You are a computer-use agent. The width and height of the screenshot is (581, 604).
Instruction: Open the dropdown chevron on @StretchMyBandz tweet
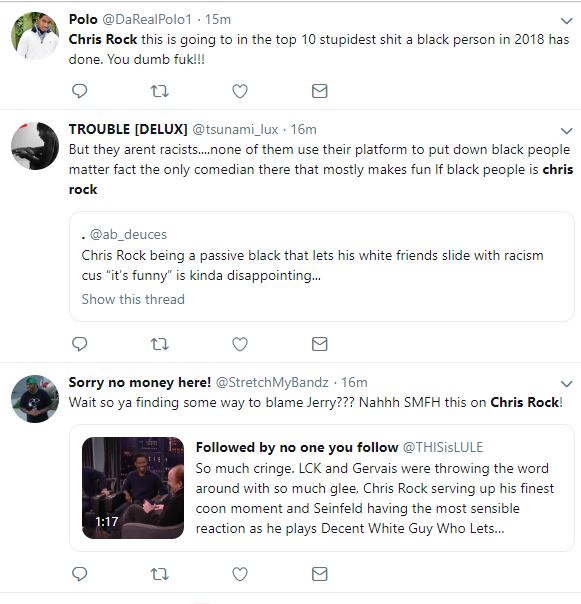pyautogui.click(x=566, y=384)
